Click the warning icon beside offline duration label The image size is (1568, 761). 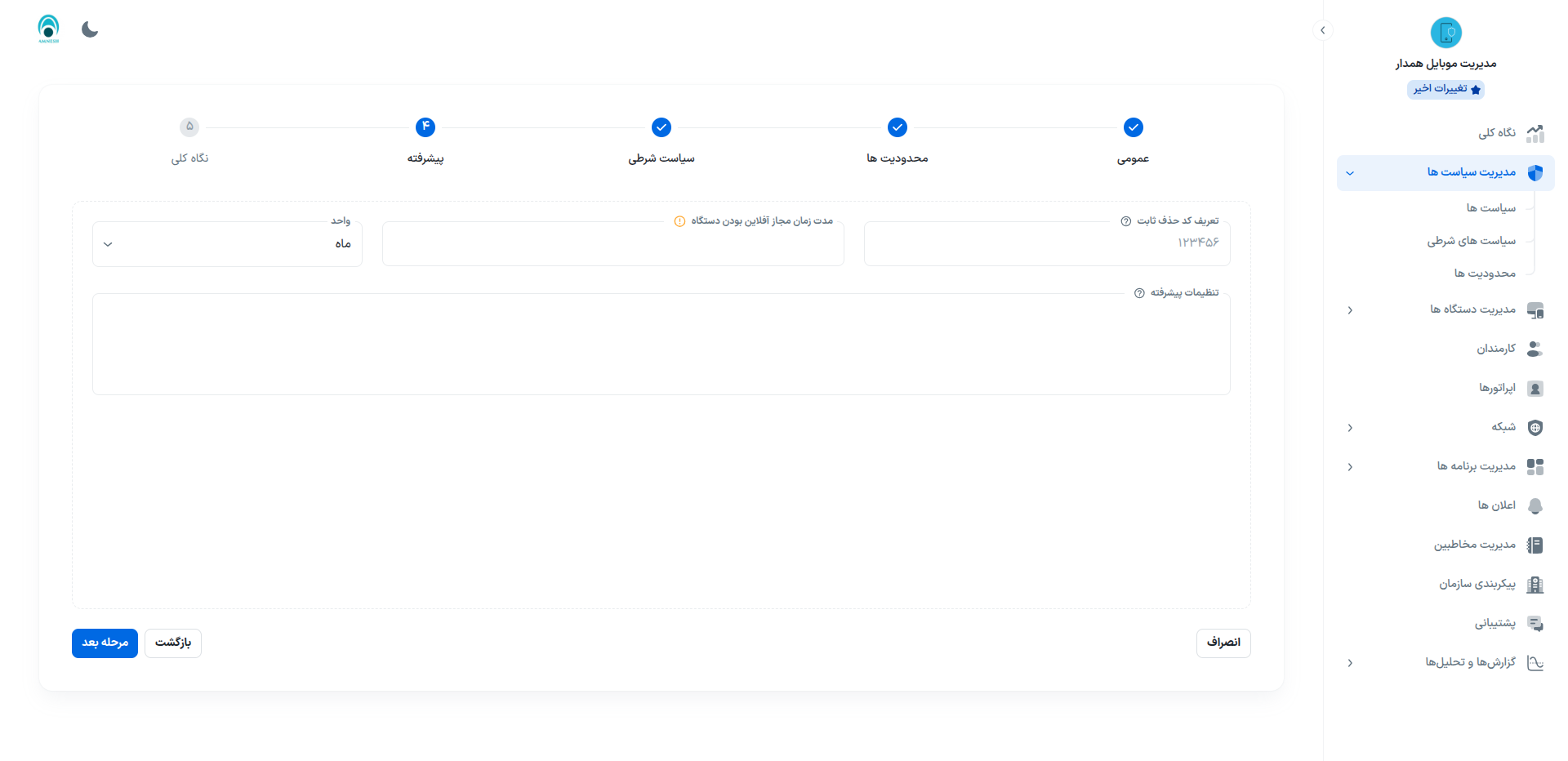[x=679, y=221]
